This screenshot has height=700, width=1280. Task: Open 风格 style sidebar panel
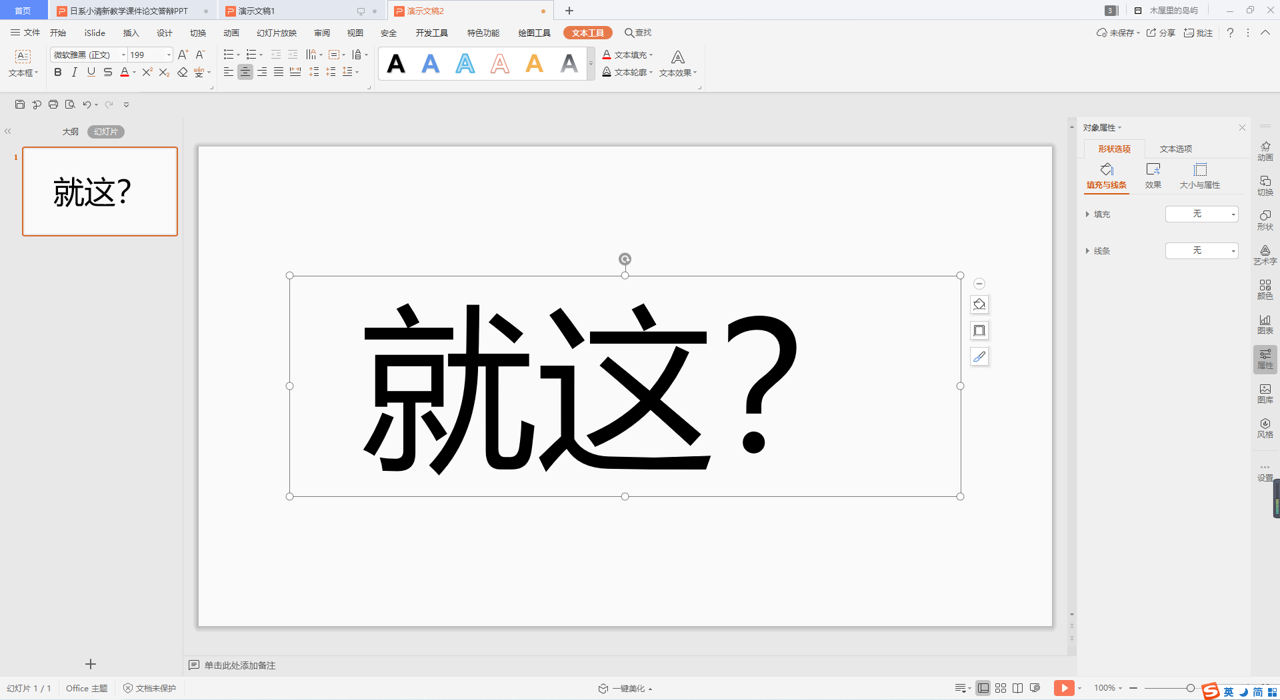click(1265, 428)
